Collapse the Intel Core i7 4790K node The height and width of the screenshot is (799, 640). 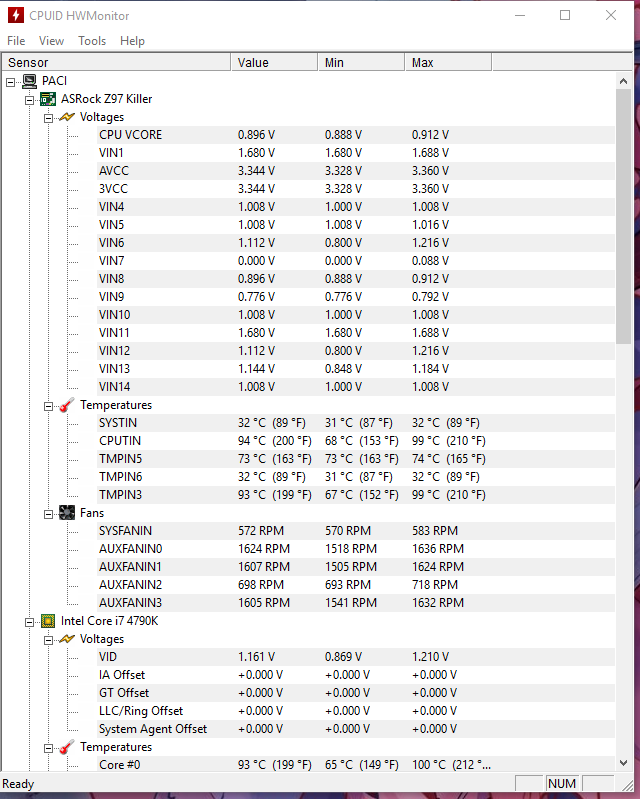point(30,622)
